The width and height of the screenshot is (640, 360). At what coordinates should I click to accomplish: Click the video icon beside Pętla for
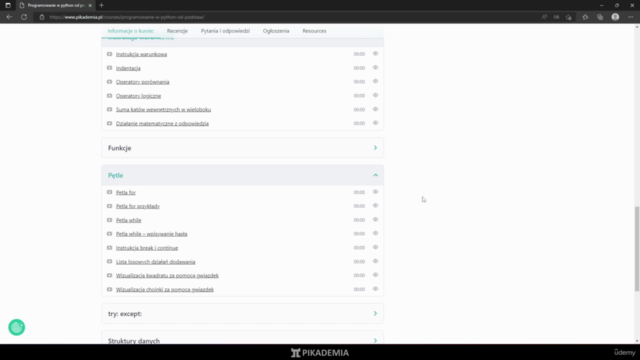[109, 192]
